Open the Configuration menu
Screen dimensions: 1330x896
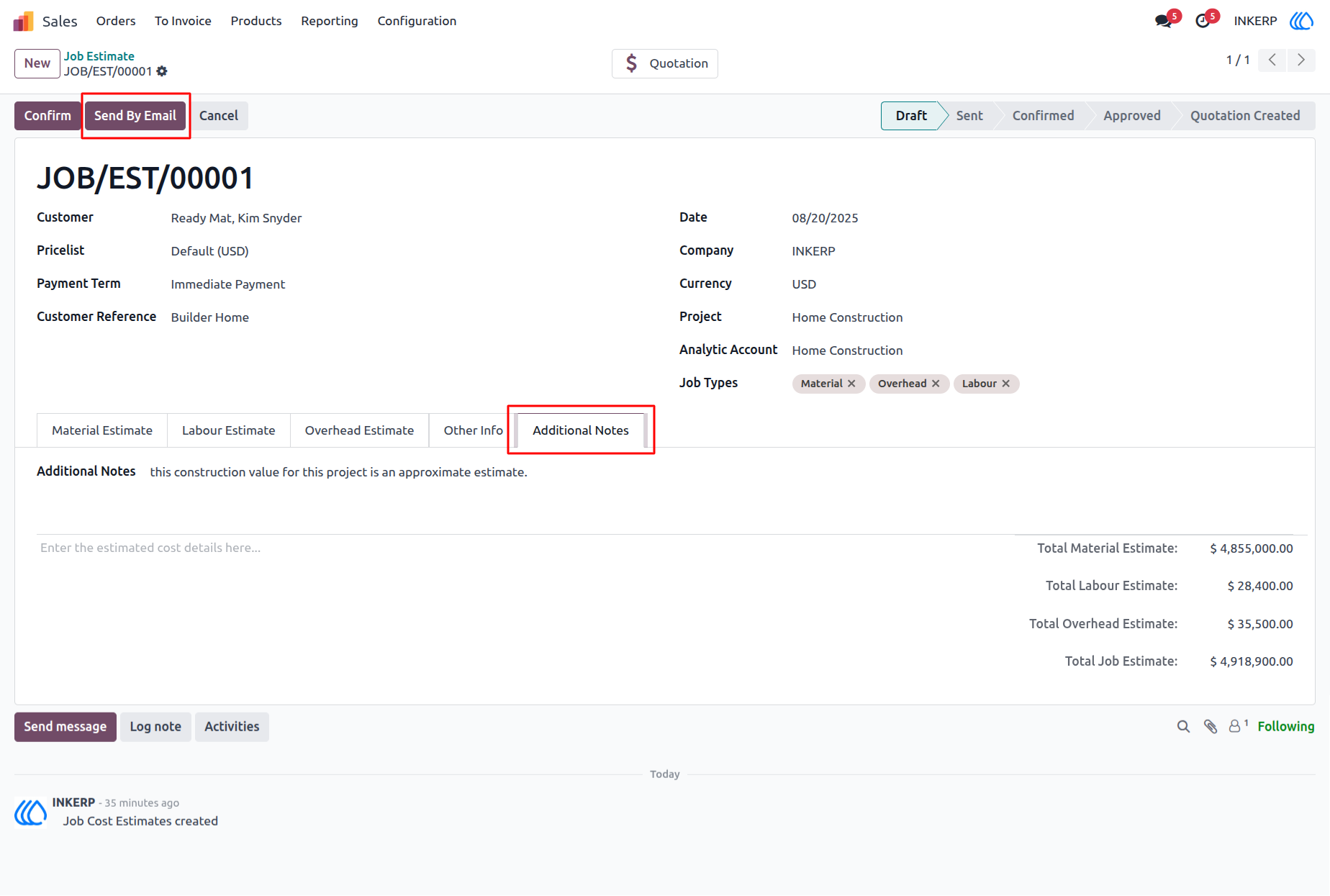(417, 21)
